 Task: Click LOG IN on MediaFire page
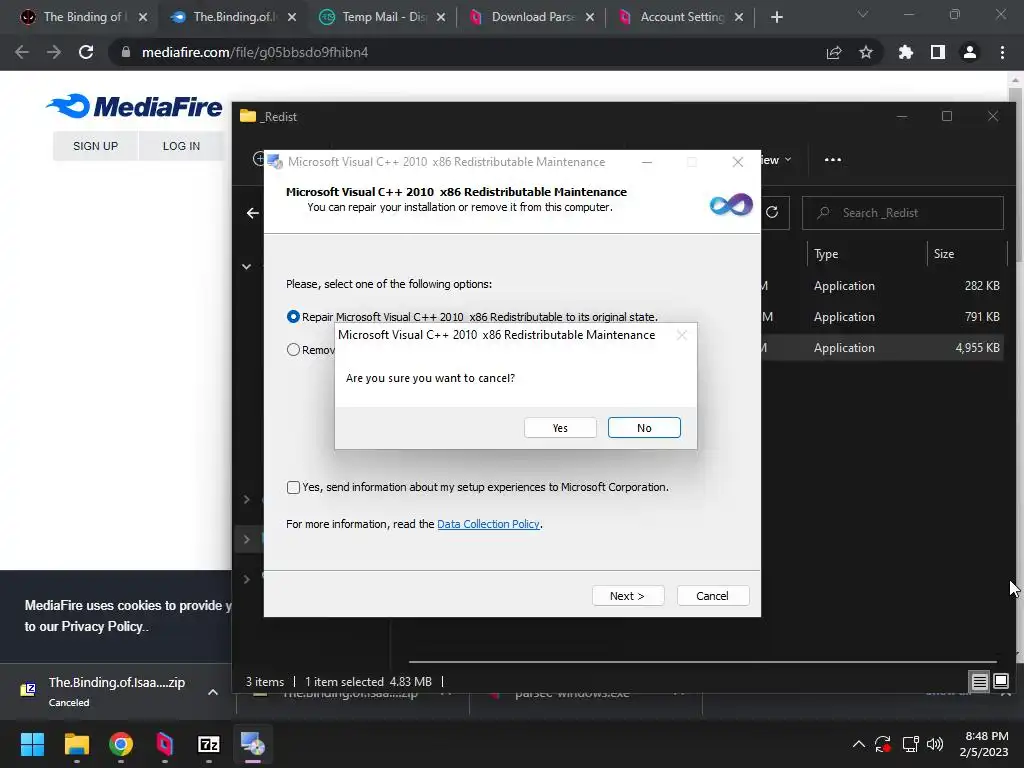(x=181, y=146)
